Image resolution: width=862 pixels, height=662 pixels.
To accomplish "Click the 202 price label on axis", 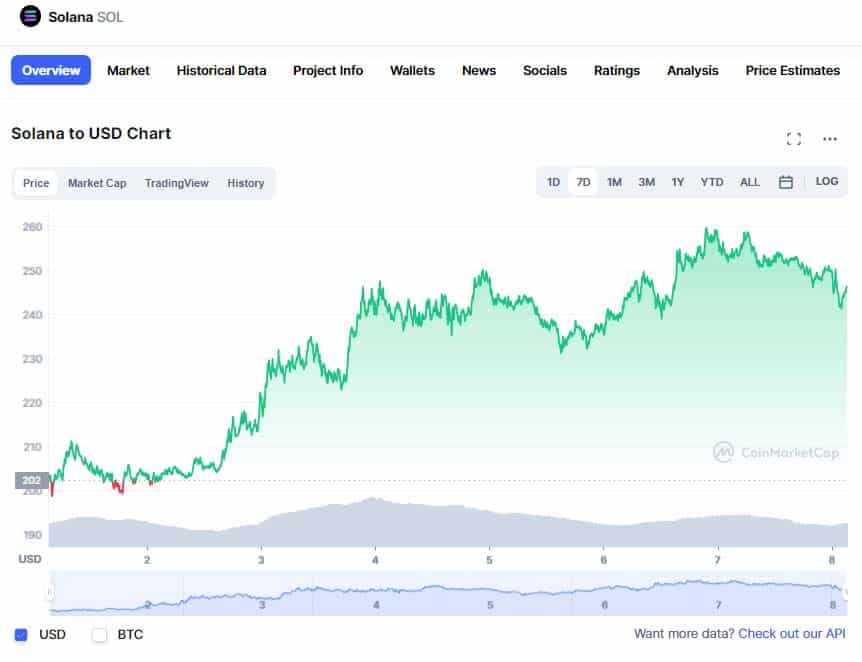I will (x=29, y=481).
